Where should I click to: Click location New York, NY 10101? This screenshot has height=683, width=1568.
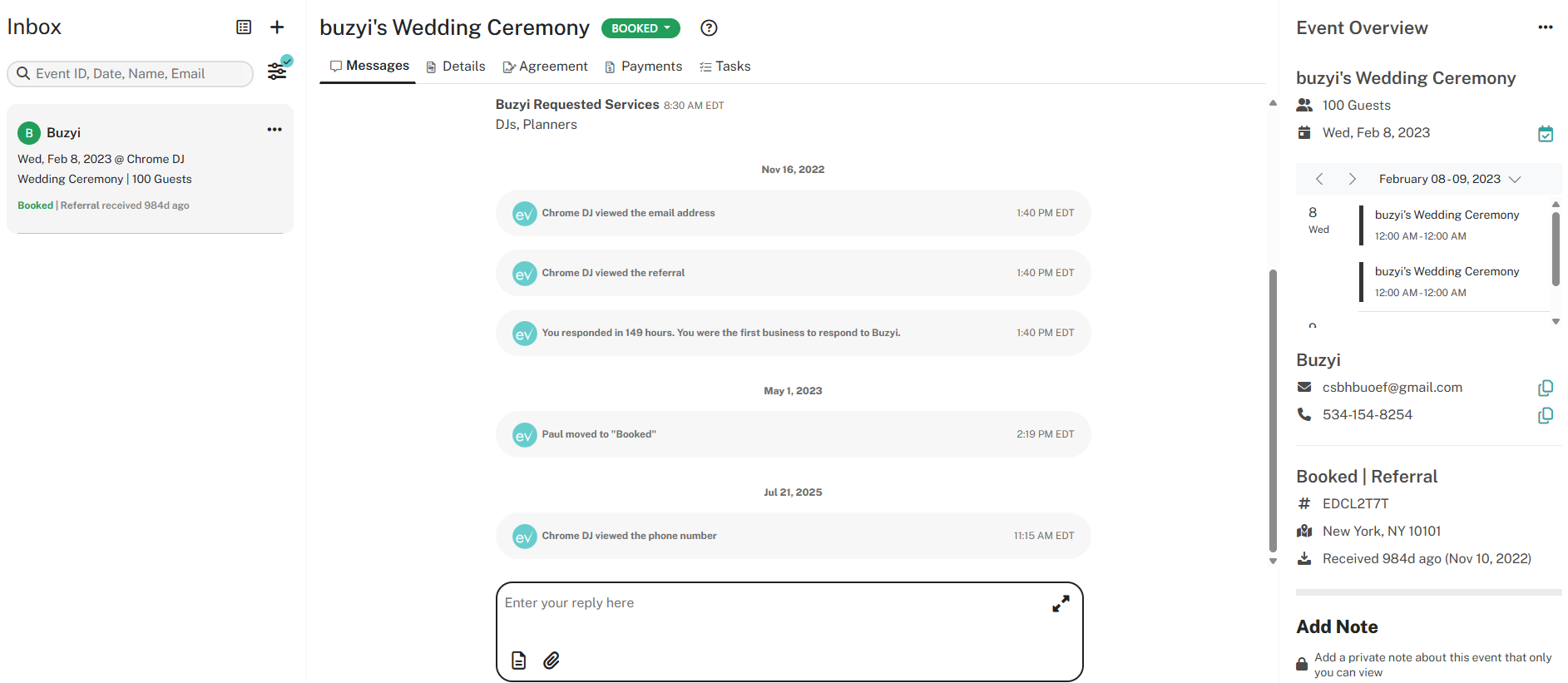(x=1382, y=532)
